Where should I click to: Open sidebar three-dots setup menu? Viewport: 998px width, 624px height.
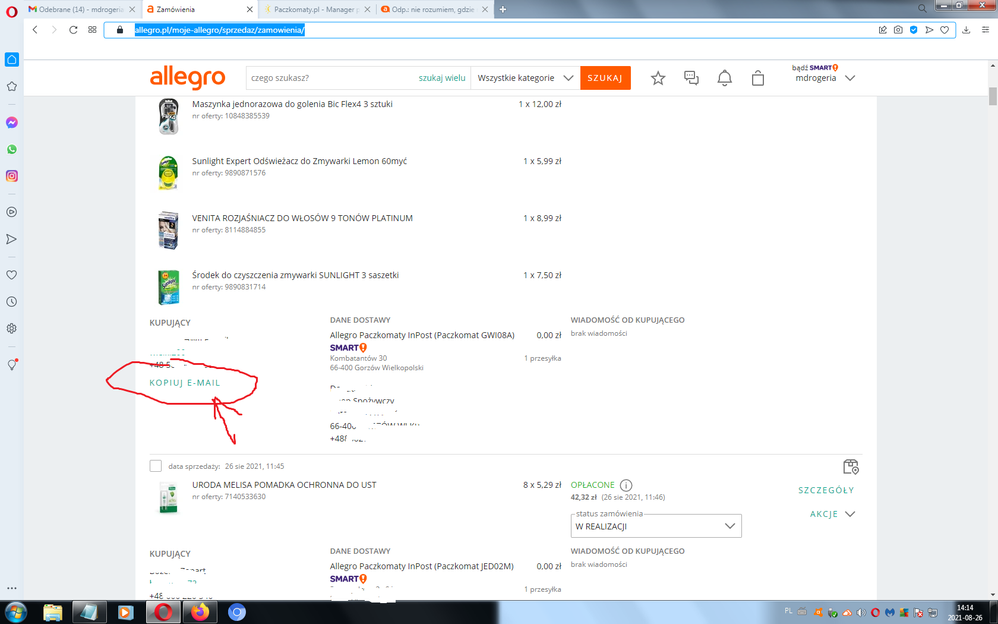(11, 588)
